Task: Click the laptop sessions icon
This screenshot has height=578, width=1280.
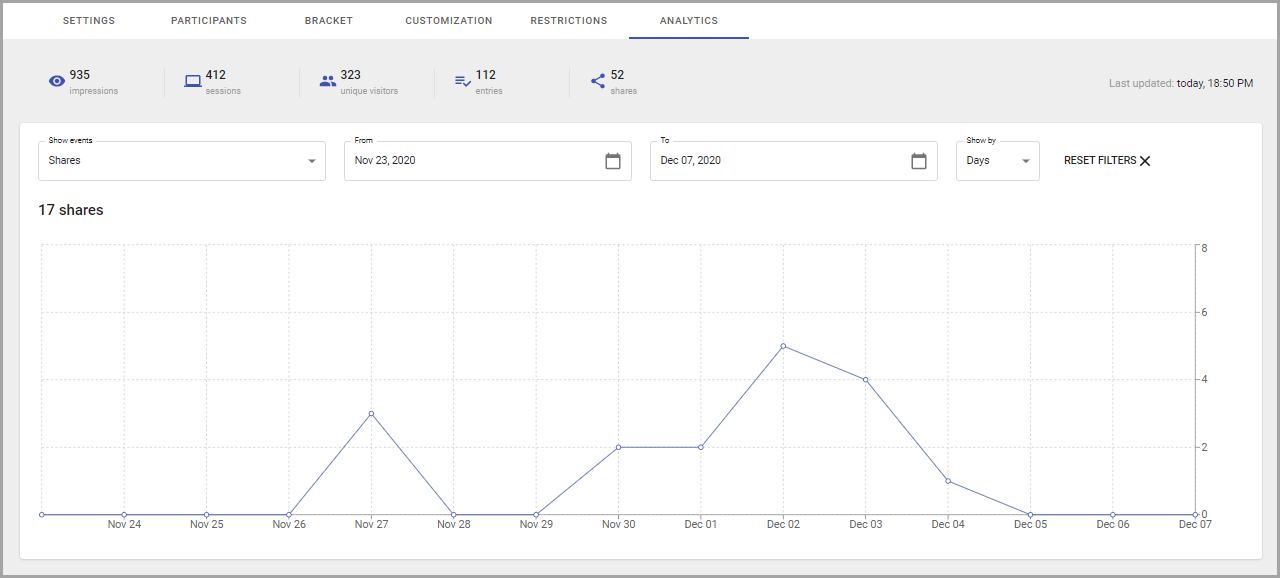Action: click(x=193, y=81)
